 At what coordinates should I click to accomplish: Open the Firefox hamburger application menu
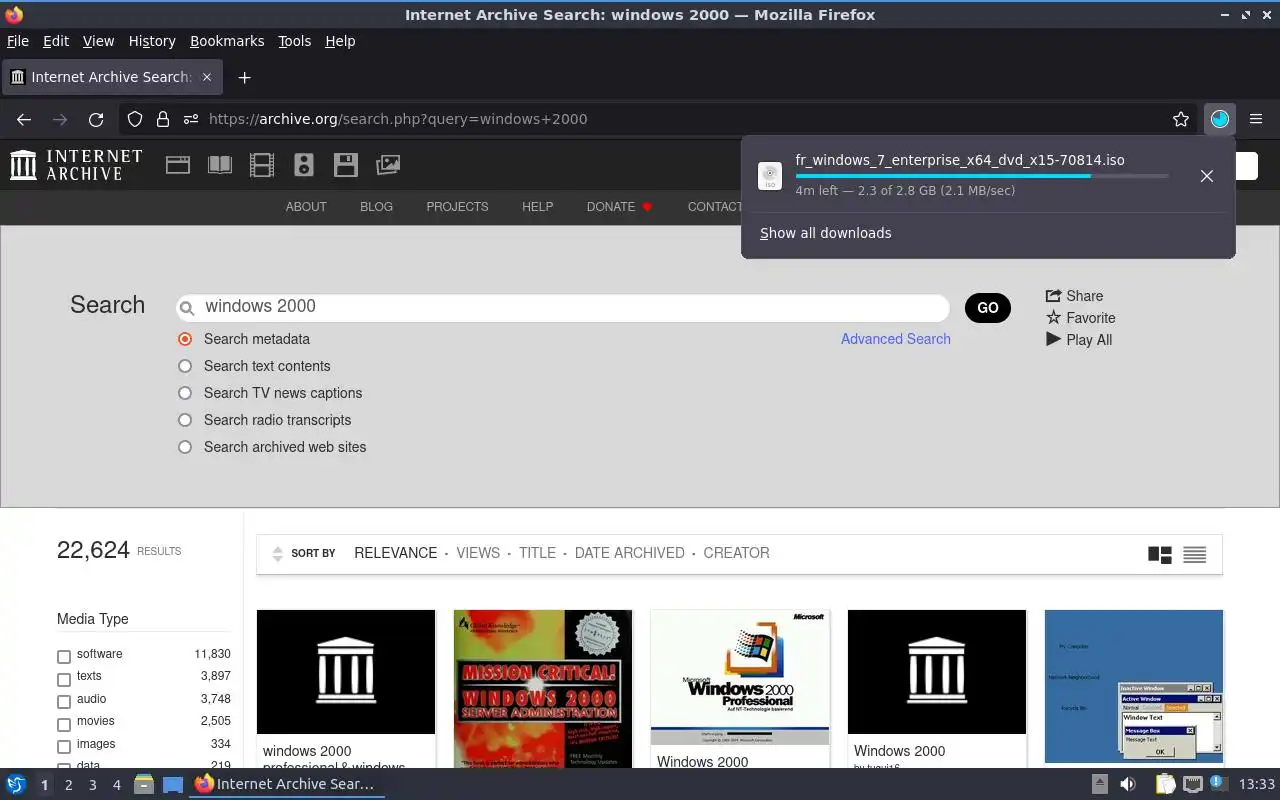(1256, 119)
